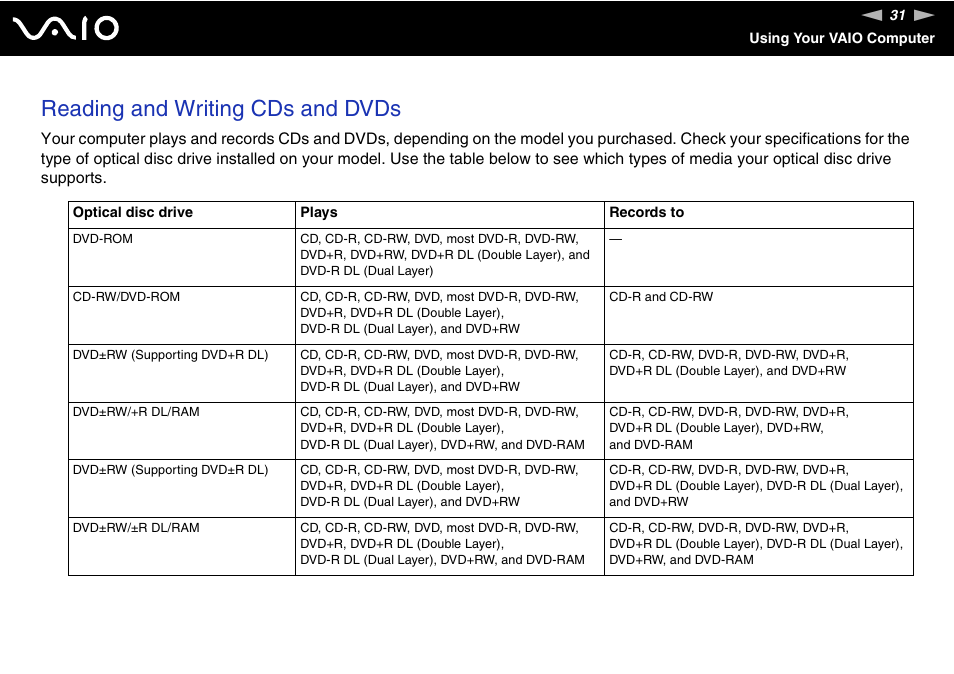Select the 'DVD±RW/±R DL/RAM' cell

click(182, 546)
